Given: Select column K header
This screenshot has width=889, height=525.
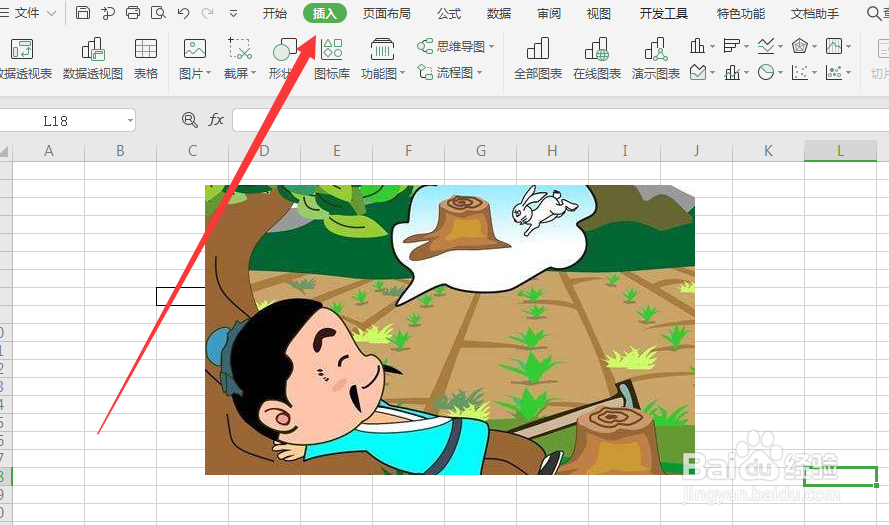Looking at the screenshot, I should click(768, 151).
